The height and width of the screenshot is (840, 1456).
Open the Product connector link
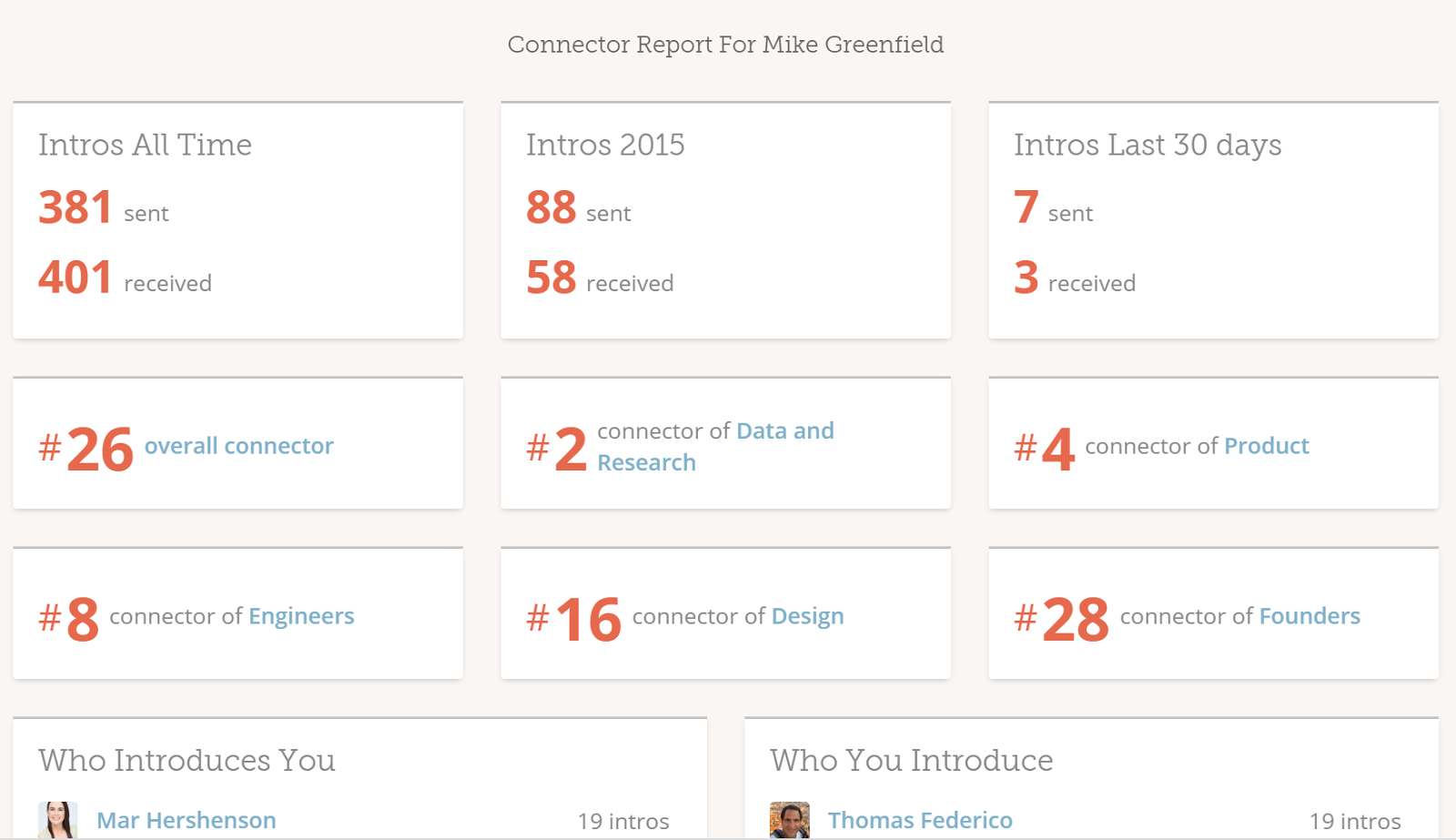click(1266, 446)
